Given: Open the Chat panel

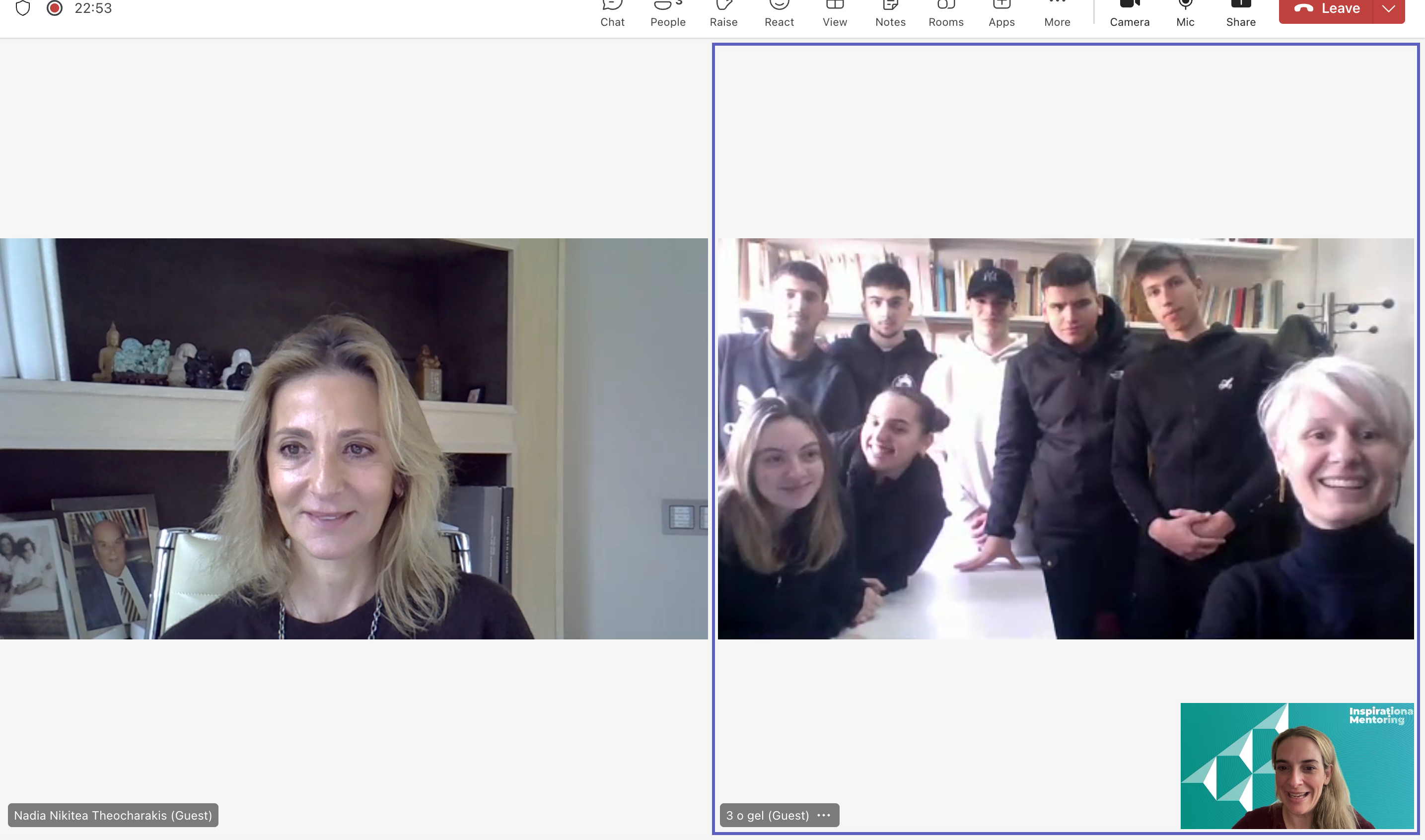Looking at the screenshot, I should coord(612,12).
